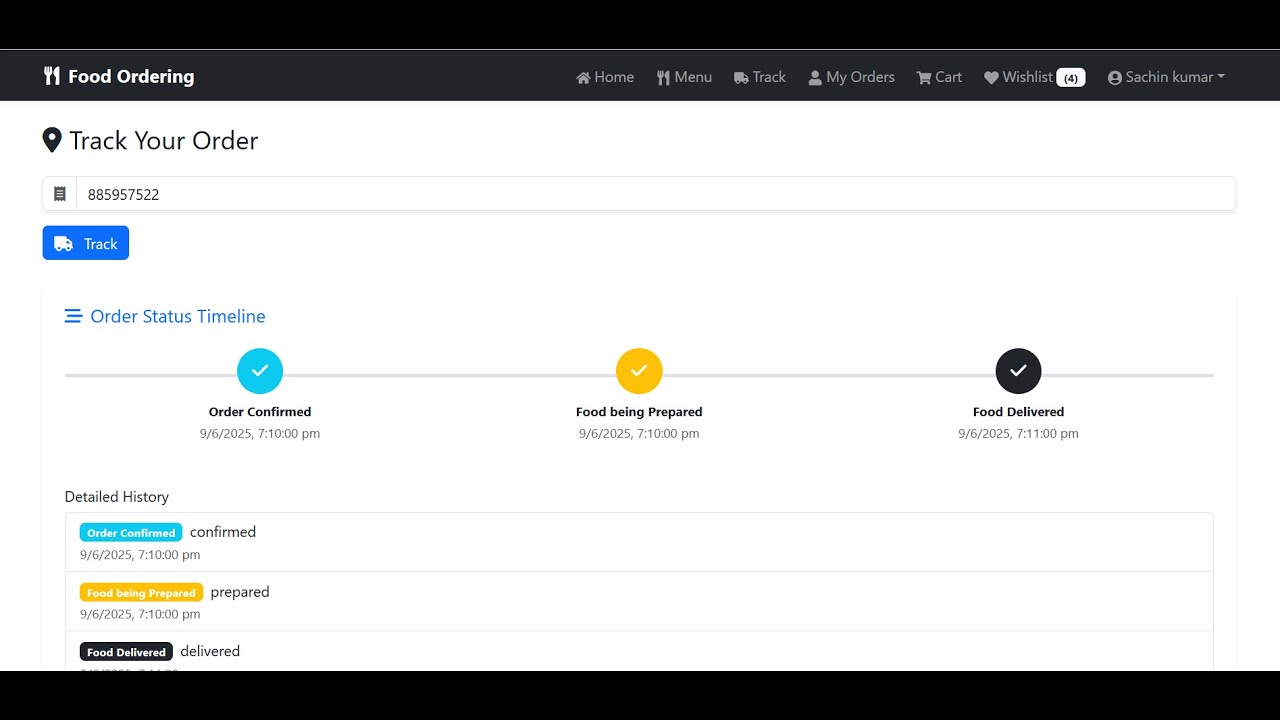Screen dimensions: 1280x720
Task: Click the Food Ordering brand logo
Action: coord(119,76)
